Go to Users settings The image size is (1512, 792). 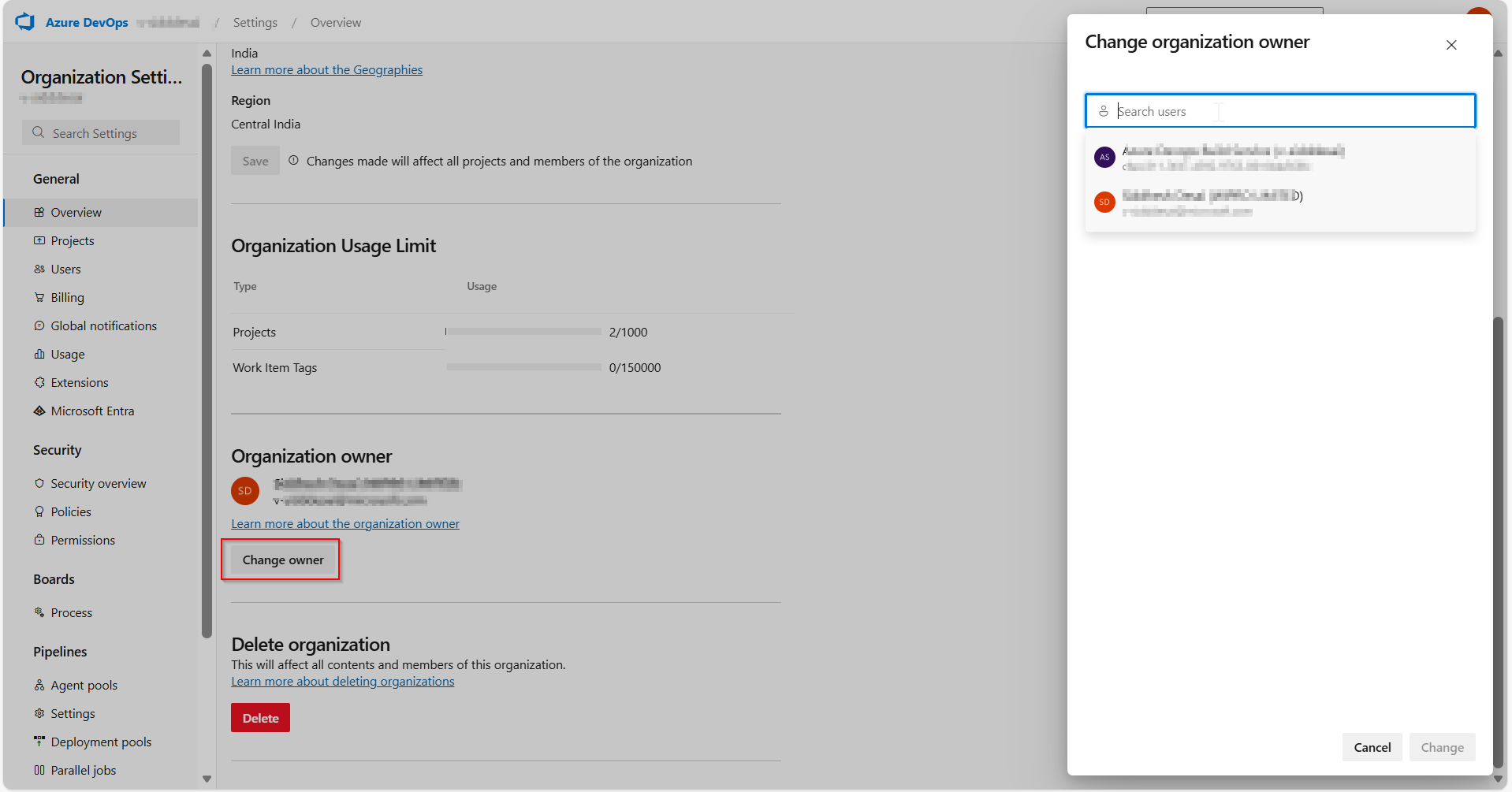point(101,269)
